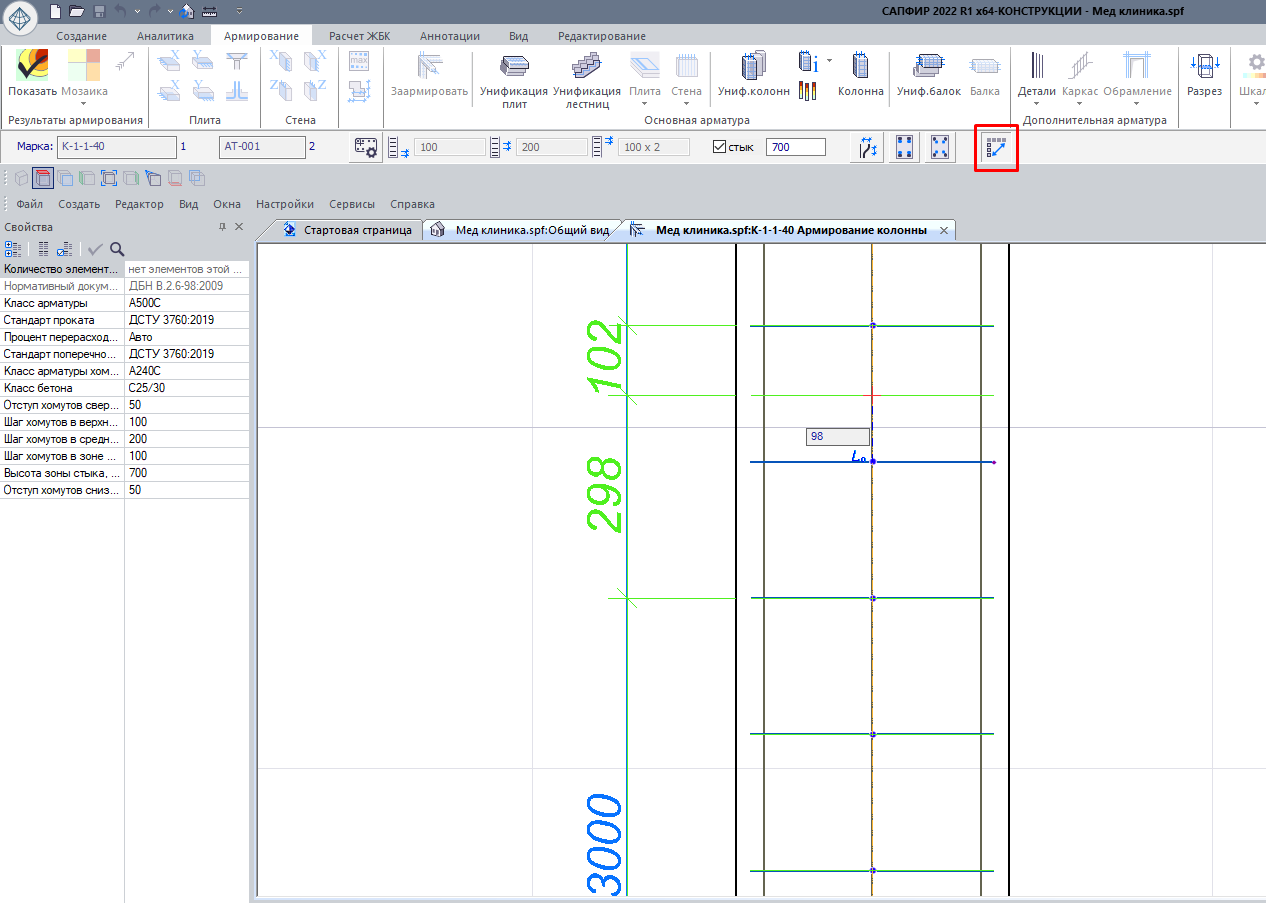Open column reinforcement settings gear icon
Viewport: 1266px width, 903px height.
pyautogui.click(x=366, y=148)
